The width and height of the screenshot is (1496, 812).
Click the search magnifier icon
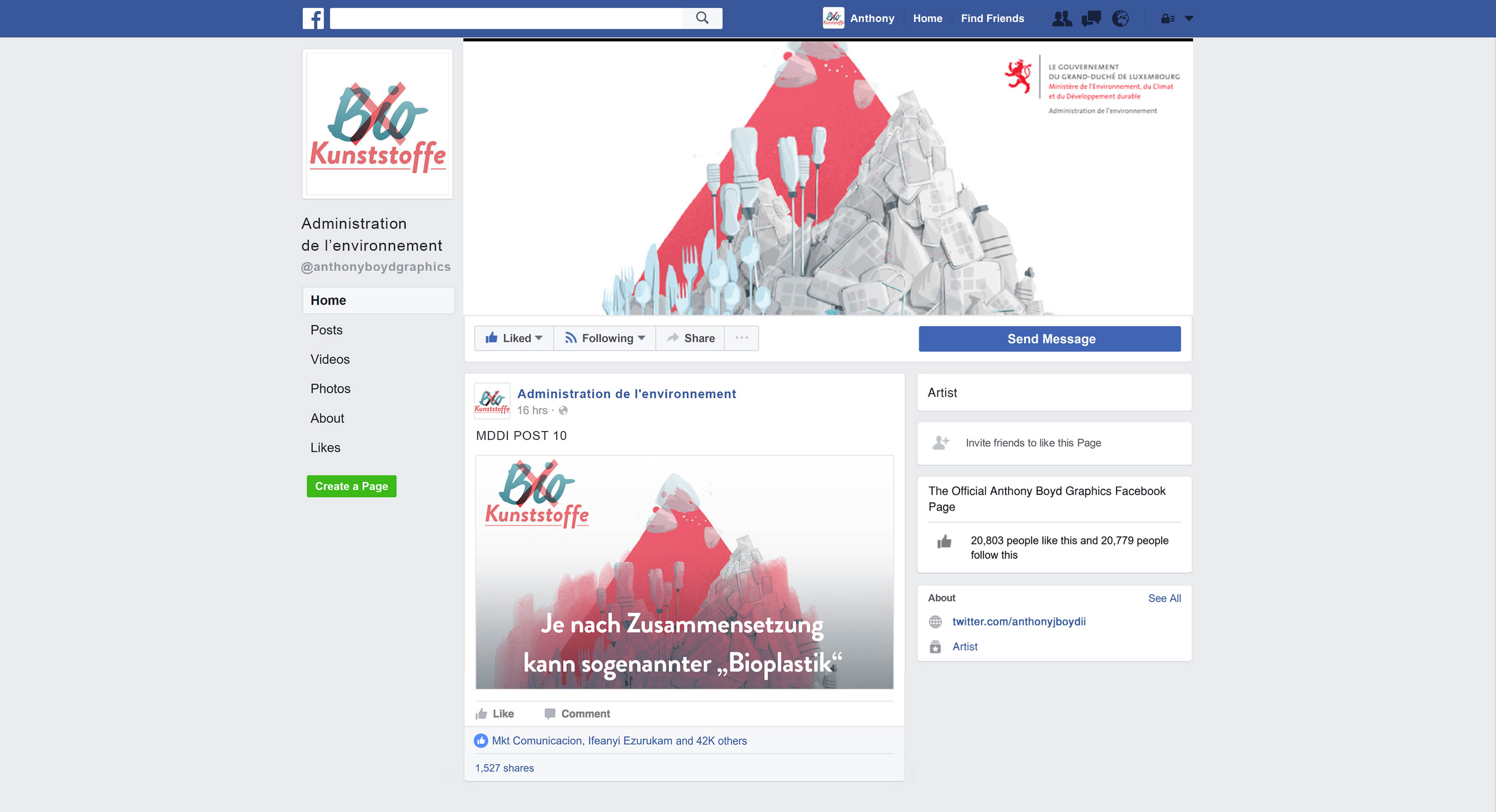702,18
